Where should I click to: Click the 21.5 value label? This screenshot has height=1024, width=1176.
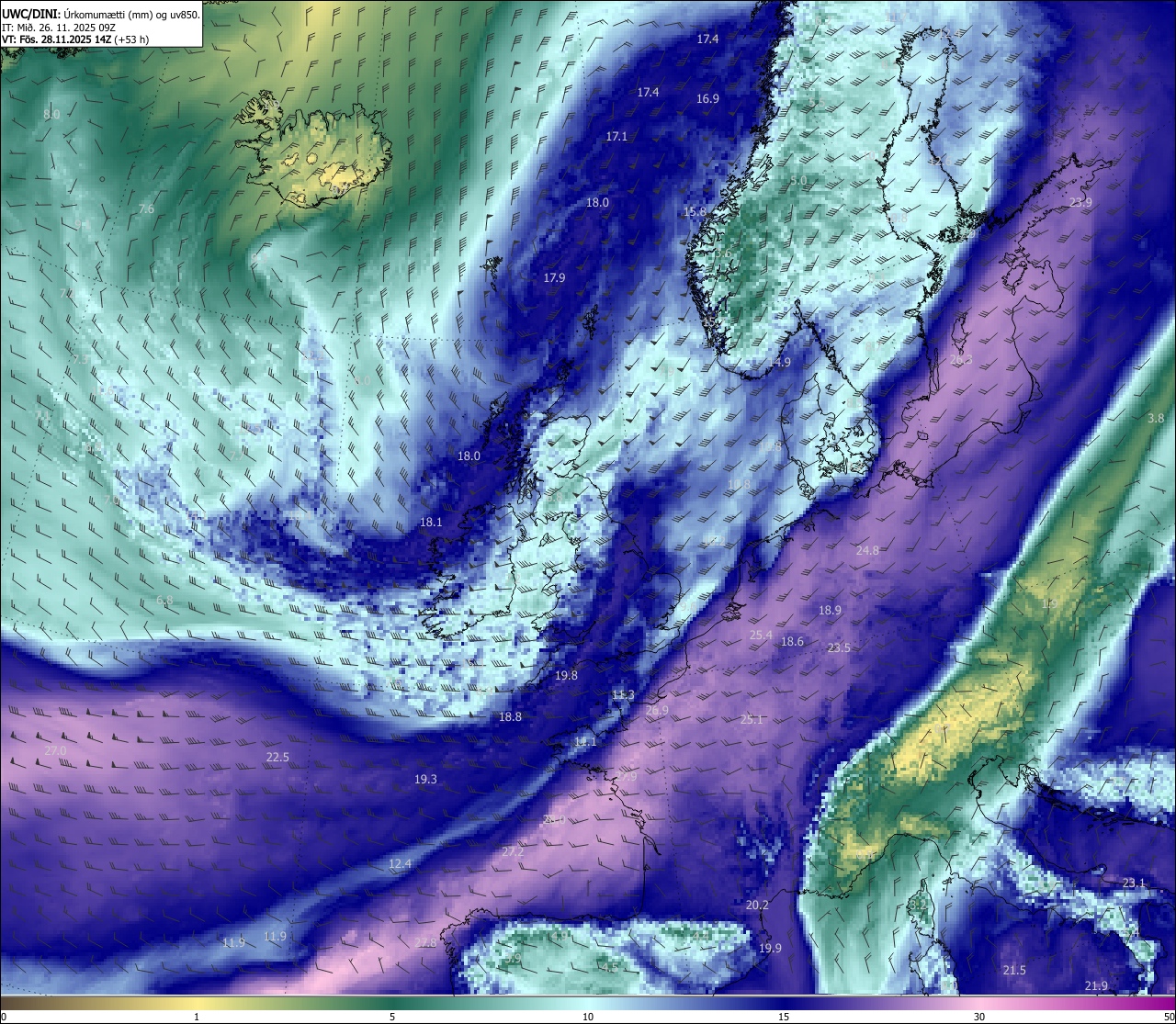pos(1014,971)
